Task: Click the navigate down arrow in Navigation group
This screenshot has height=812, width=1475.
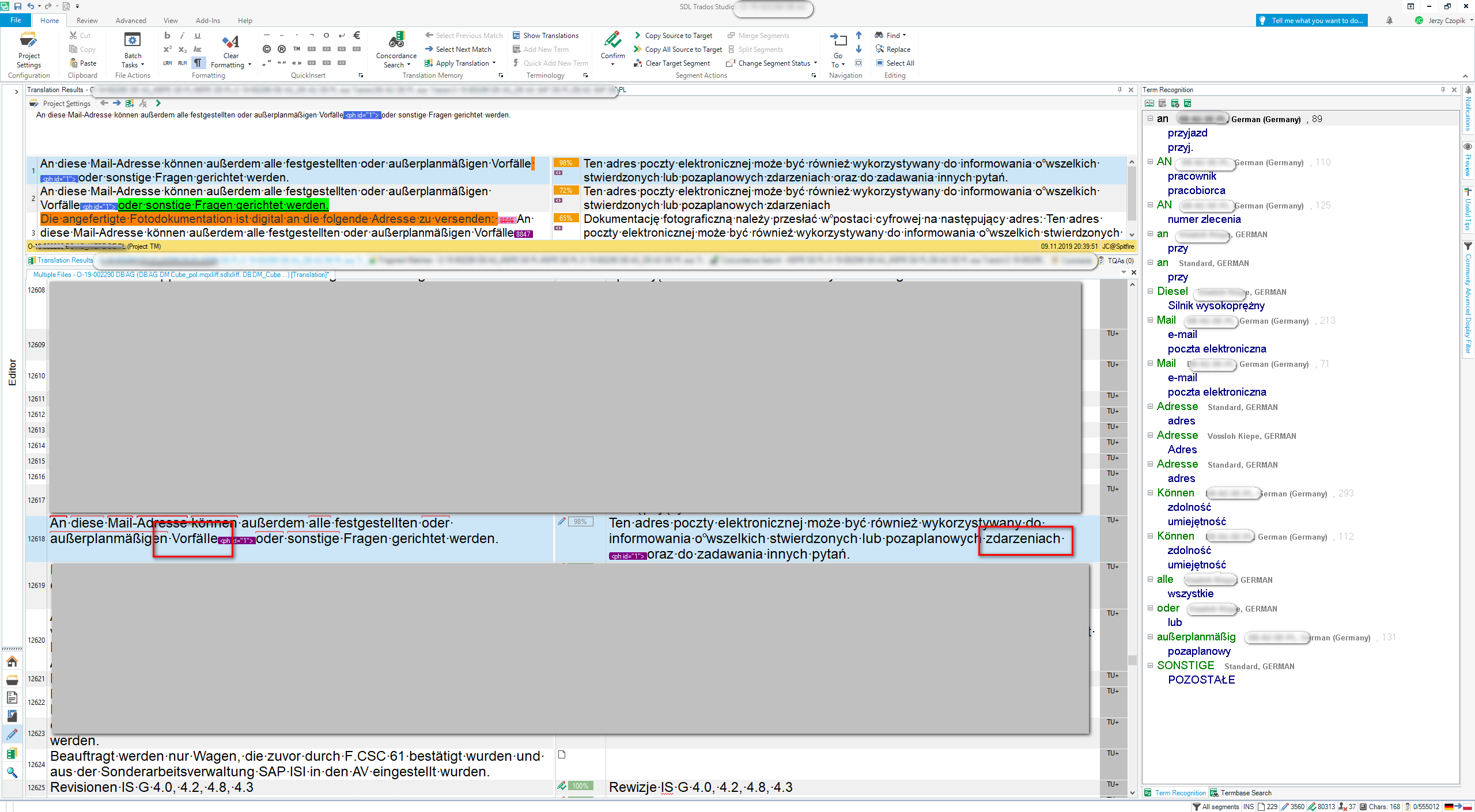Action: pos(858,49)
